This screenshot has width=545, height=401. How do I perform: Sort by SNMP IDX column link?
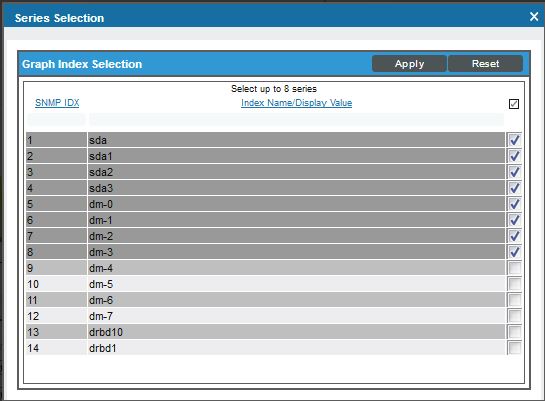point(57,103)
